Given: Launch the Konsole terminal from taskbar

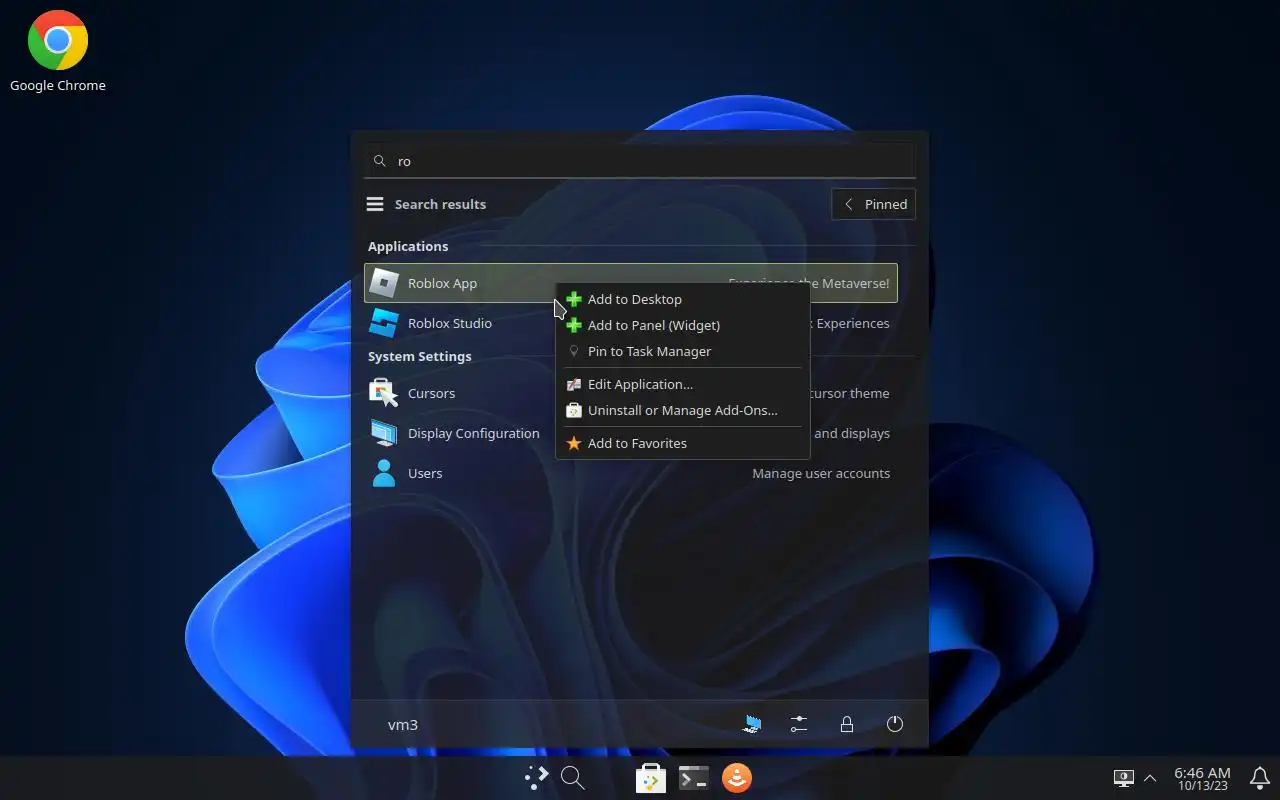Looking at the screenshot, I should 694,778.
